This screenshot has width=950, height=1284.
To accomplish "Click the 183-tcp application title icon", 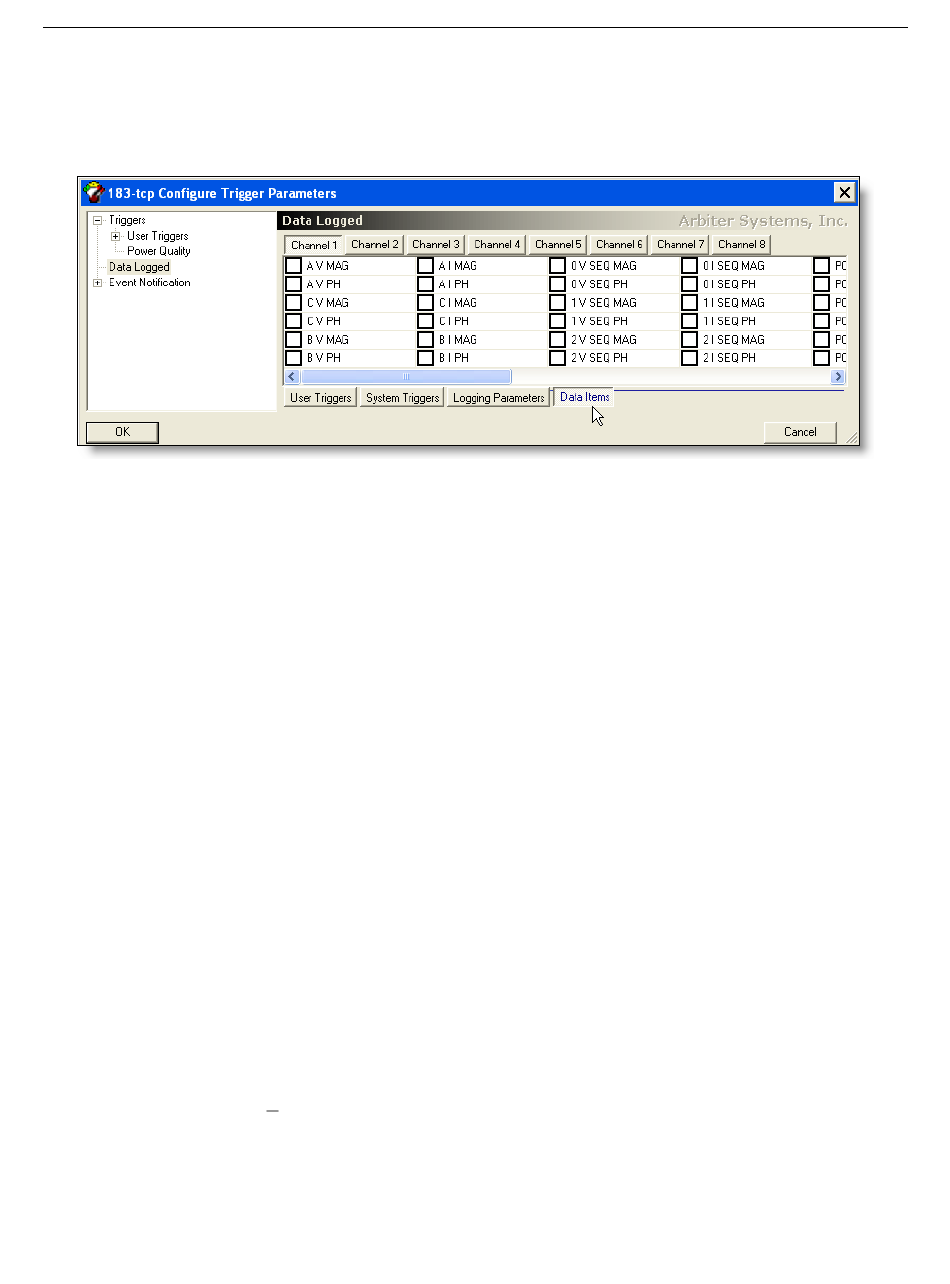I will click(x=93, y=193).
